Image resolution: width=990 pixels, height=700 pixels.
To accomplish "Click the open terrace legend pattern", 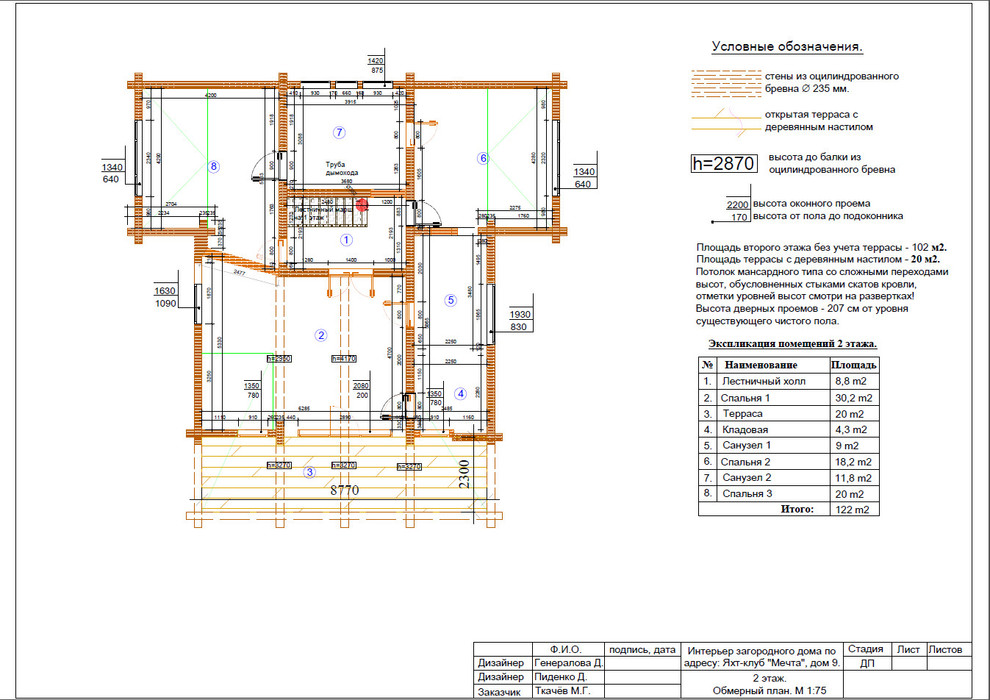I will pyautogui.click(x=726, y=122).
